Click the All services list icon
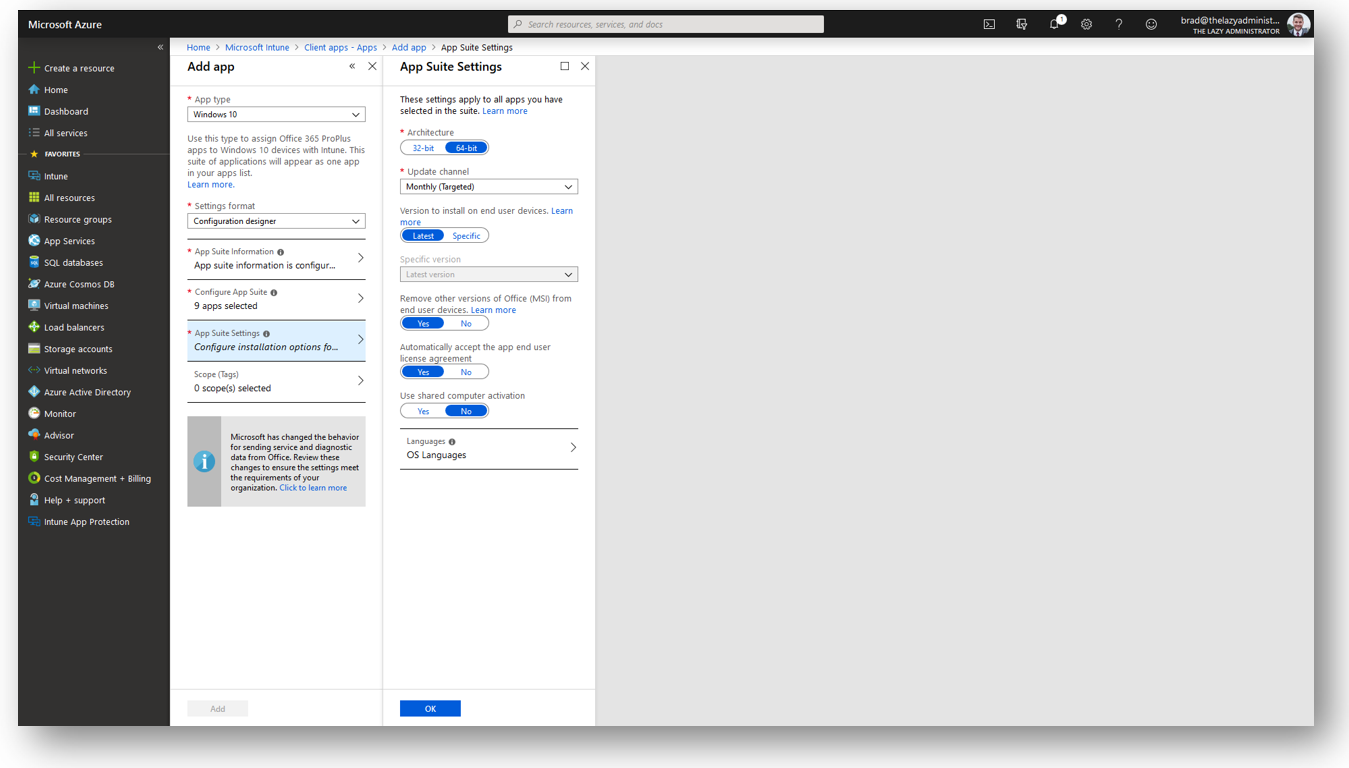 pos(34,132)
